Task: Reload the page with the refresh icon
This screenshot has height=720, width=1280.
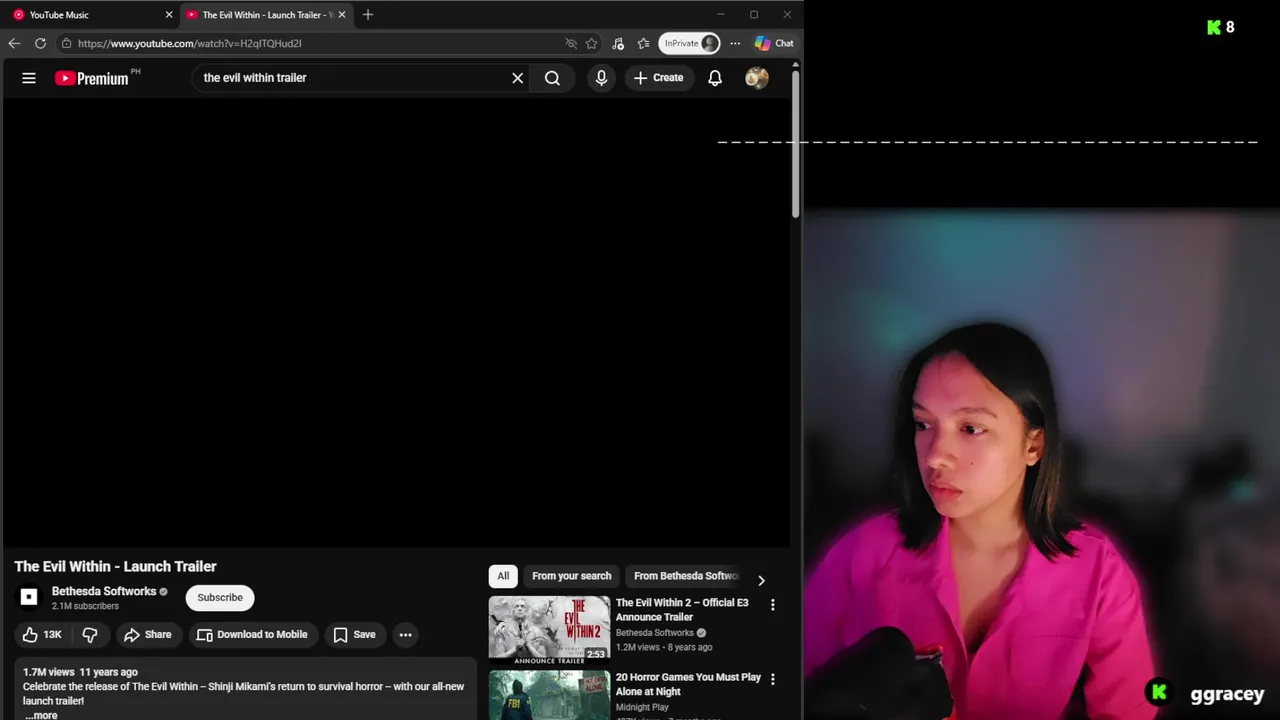Action: click(x=40, y=43)
